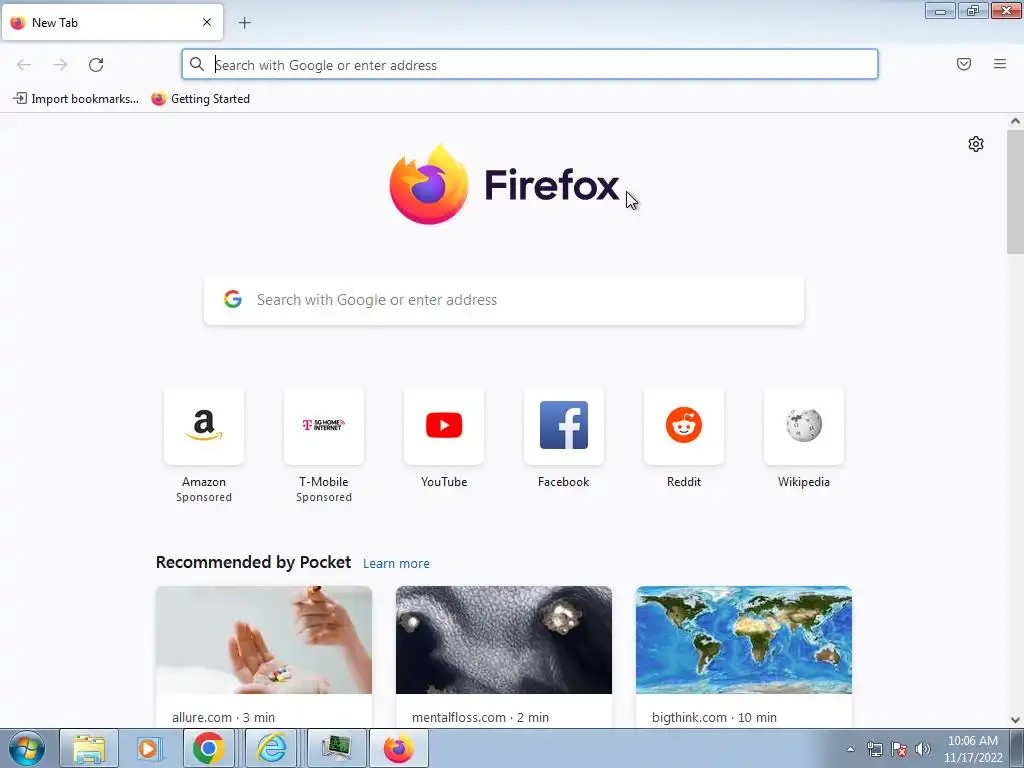Open the Getting Started bookmark
Screen dimensions: 1024x768
coord(200,99)
